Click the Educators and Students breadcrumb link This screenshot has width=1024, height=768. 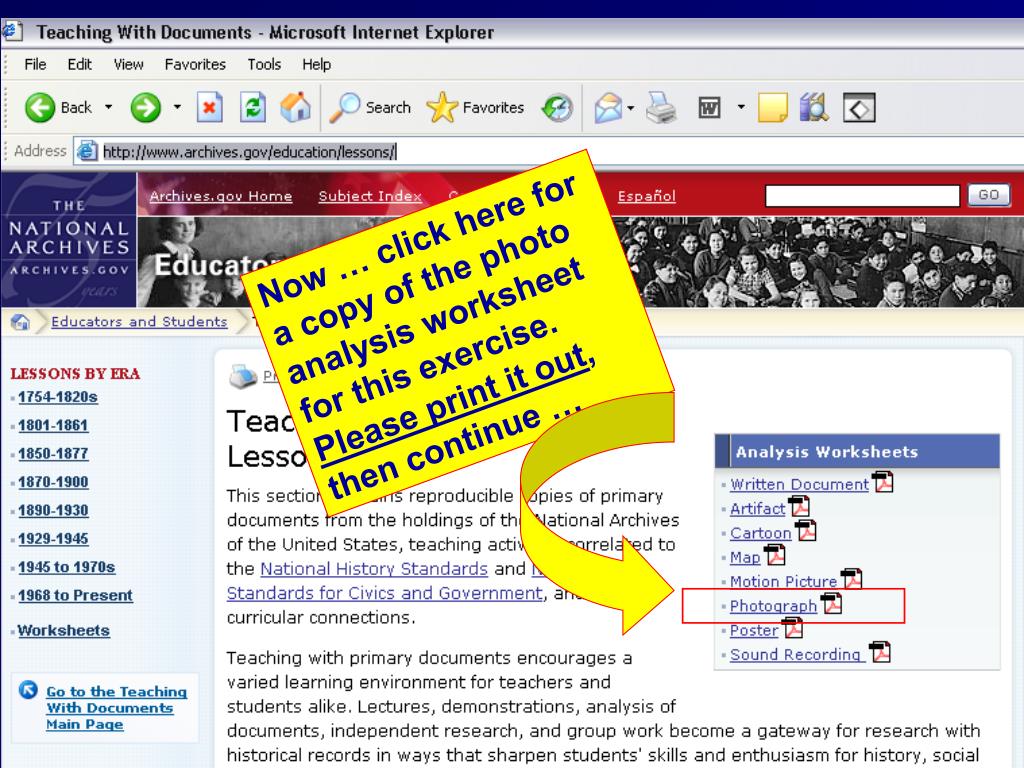pyautogui.click(x=139, y=321)
